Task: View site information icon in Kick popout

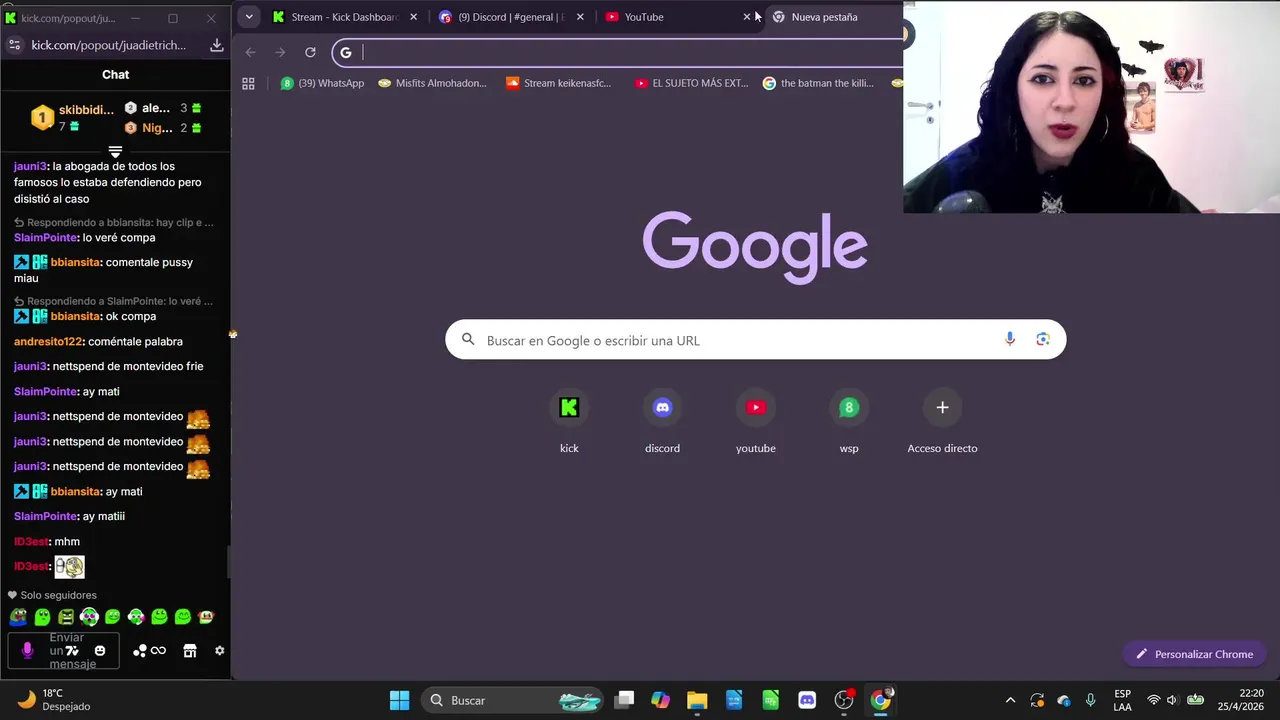Action: pos(14,45)
